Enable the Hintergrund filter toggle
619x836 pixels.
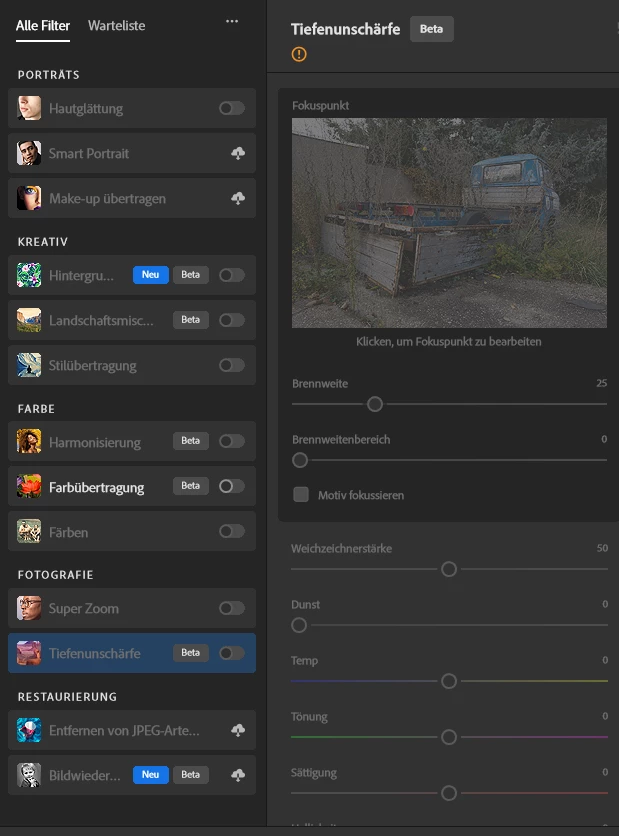[x=232, y=275]
